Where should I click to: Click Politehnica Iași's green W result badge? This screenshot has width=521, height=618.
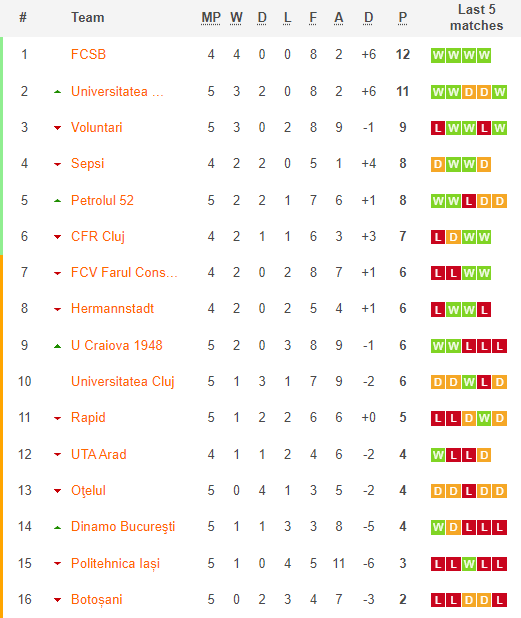(469, 564)
